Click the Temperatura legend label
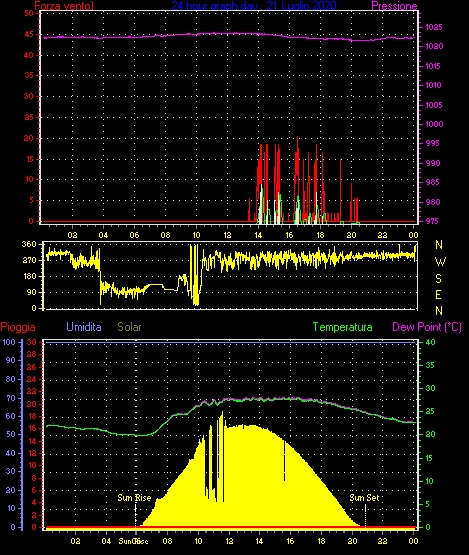Screen dimensions: 469x555 (x=342, y=327)
